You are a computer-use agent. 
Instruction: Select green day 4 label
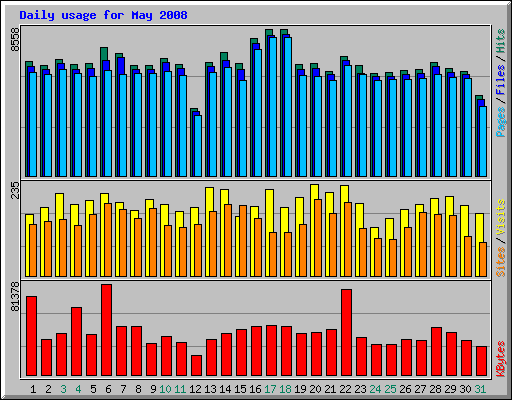[x=78, y=389]
